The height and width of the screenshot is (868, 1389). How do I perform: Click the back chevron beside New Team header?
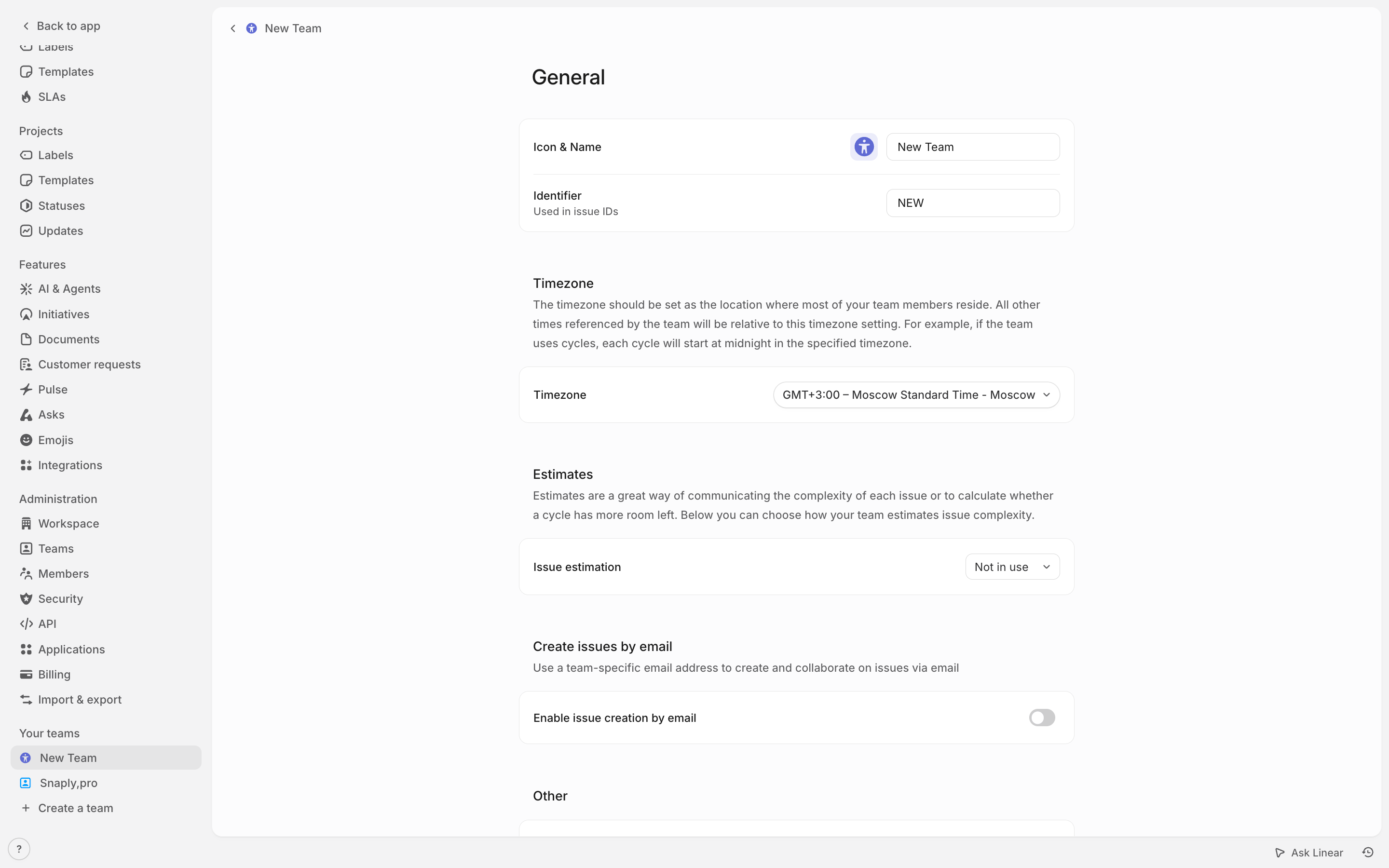[232, 28]
